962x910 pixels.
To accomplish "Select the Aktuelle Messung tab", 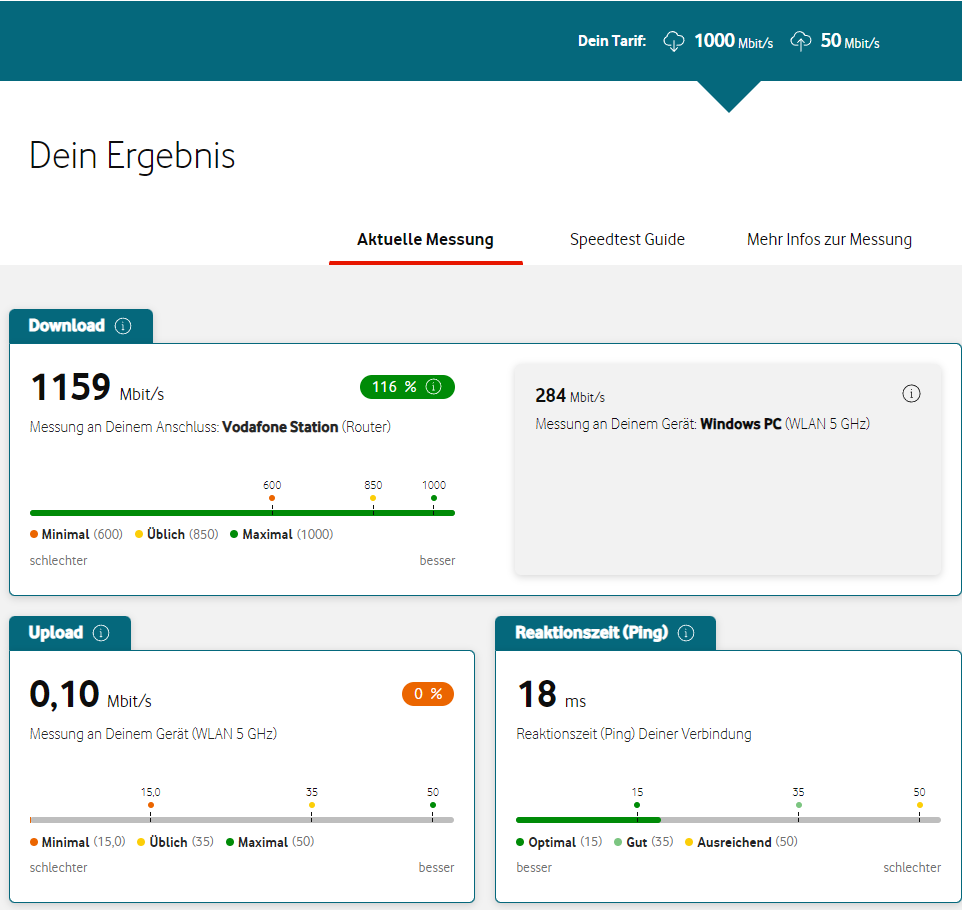I will coord(425,240).
